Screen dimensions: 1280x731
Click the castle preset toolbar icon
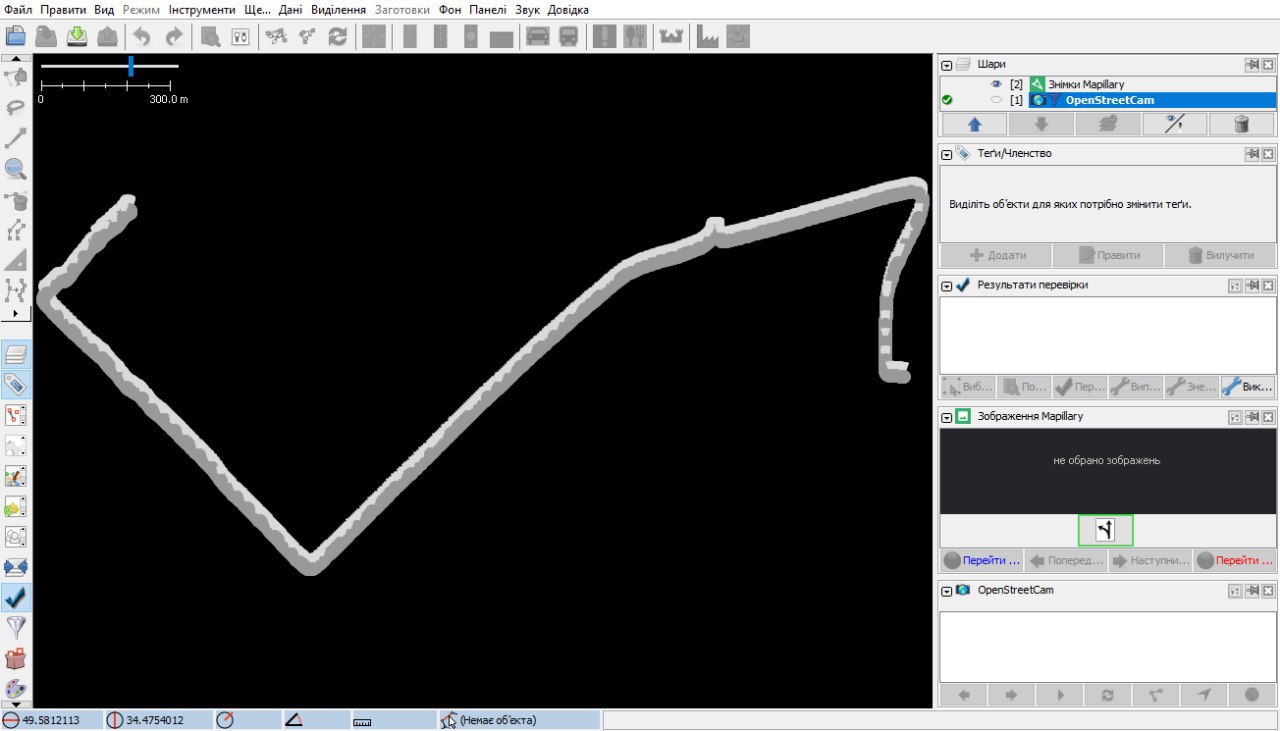tap(670, 37)
